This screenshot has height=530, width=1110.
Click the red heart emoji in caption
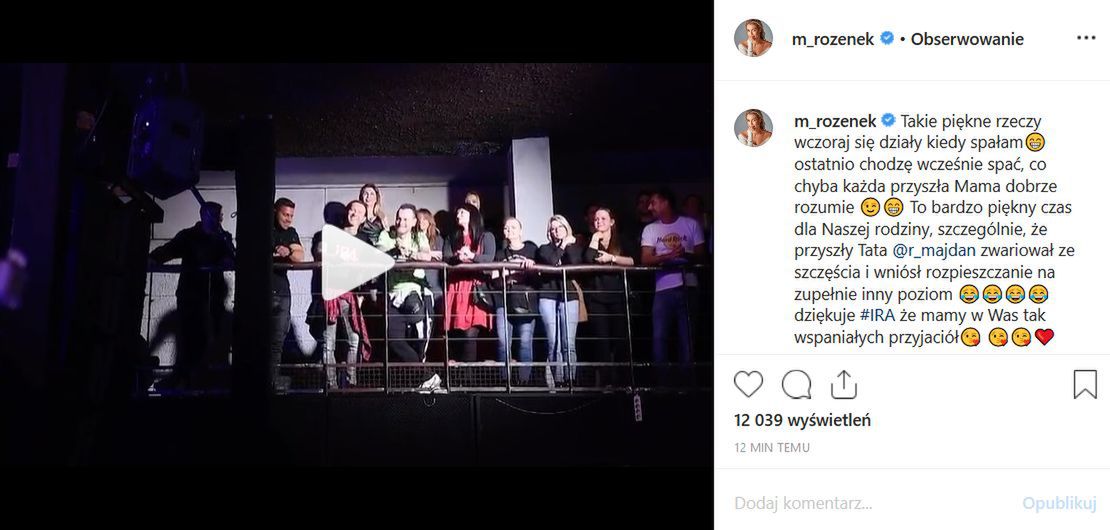1044,338
